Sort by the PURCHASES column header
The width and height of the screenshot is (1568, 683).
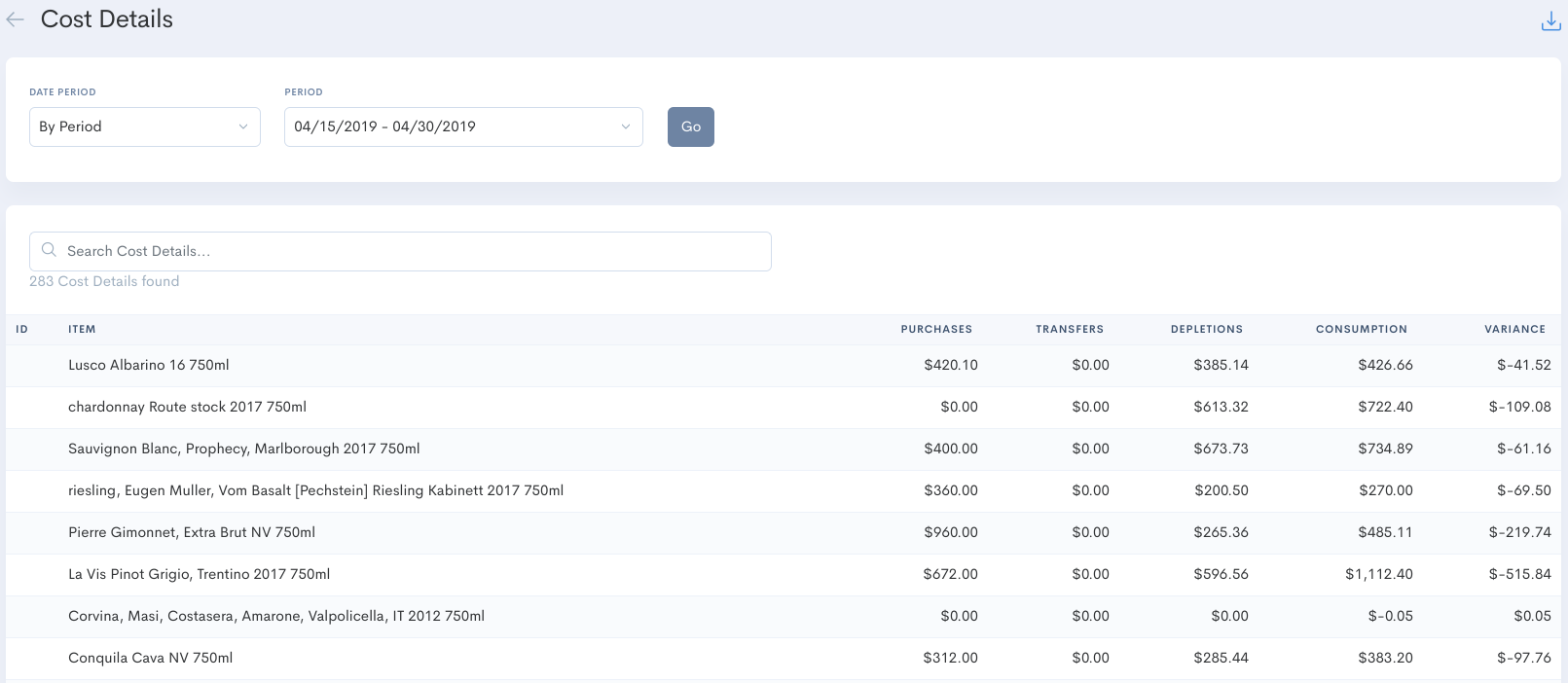936,329
